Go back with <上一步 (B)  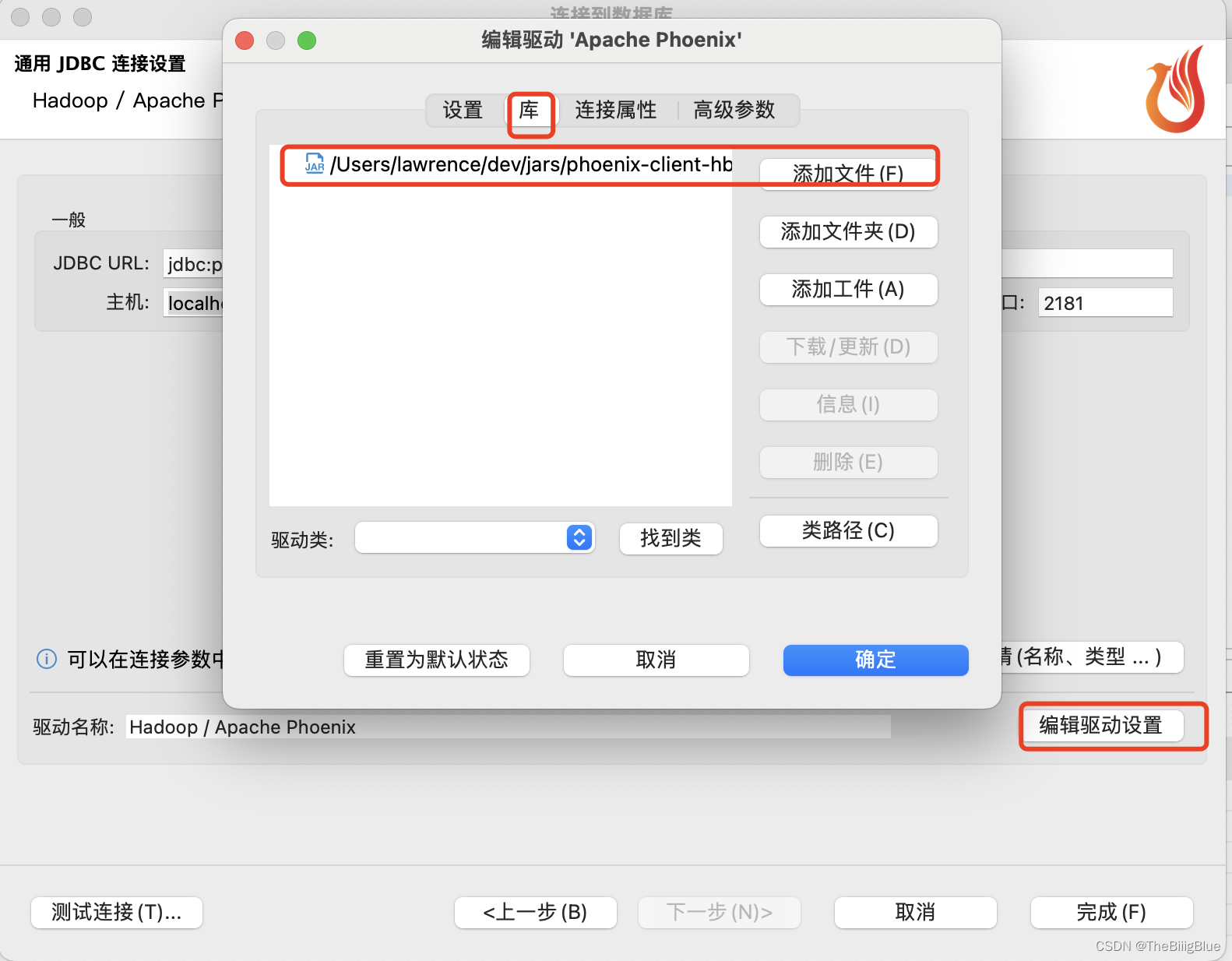pyautogui.click(x=536, y=912)
